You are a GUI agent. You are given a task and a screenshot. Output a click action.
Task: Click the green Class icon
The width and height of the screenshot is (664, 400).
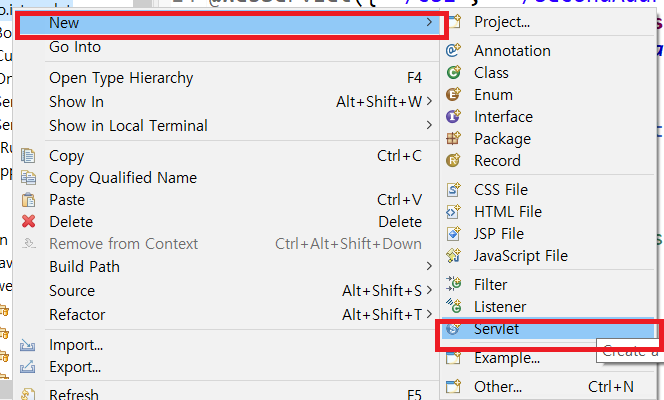pos(454,72)
